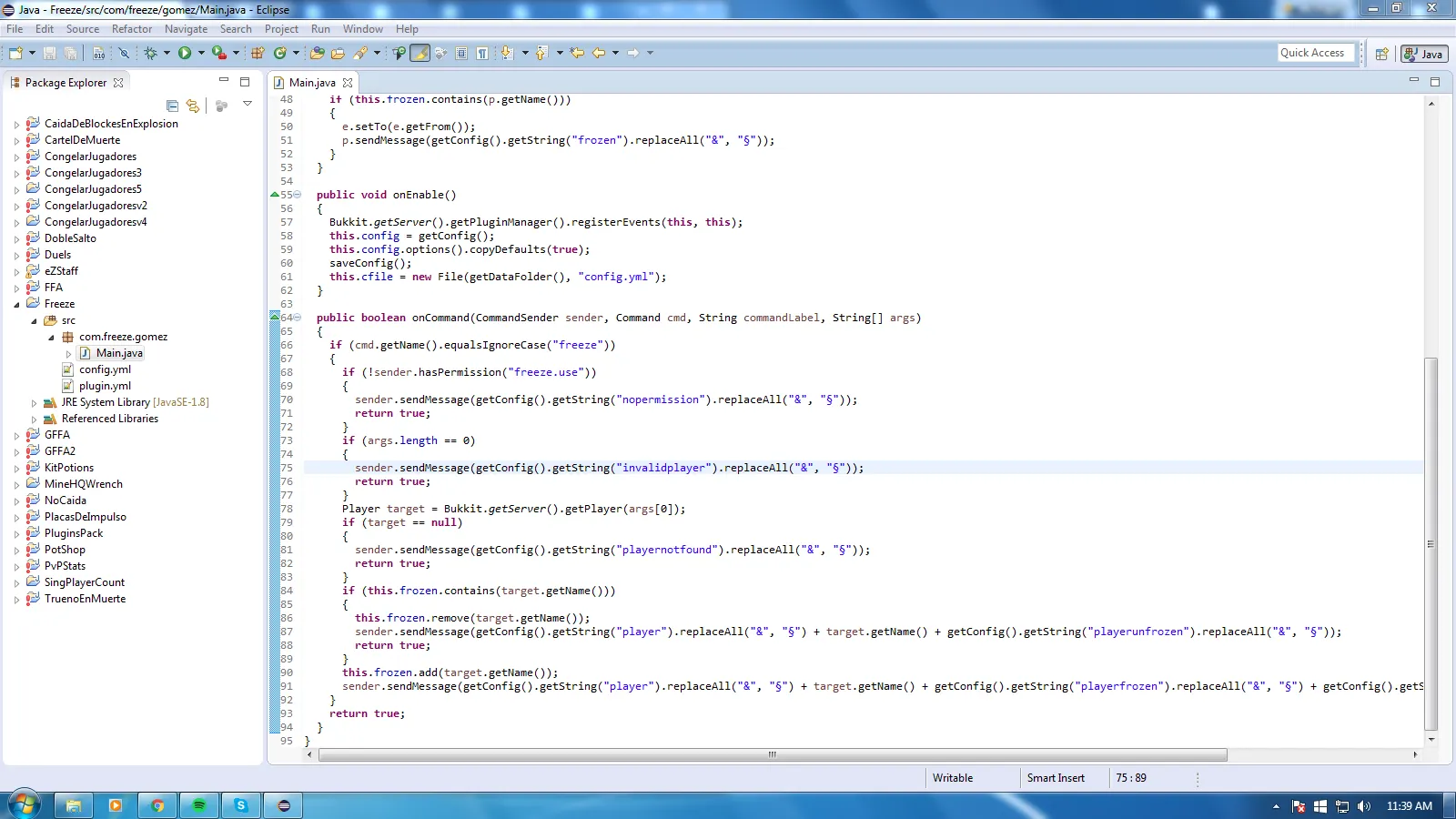Click the Back navigation arrow
The image size is (1456, 819).
point(599,53)
